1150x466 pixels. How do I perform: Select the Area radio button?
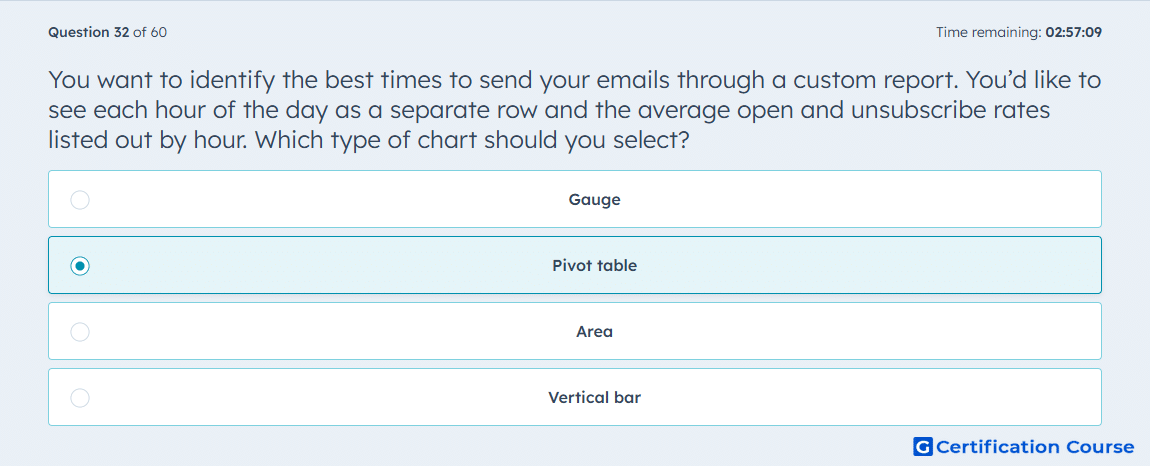click(80, 332)
